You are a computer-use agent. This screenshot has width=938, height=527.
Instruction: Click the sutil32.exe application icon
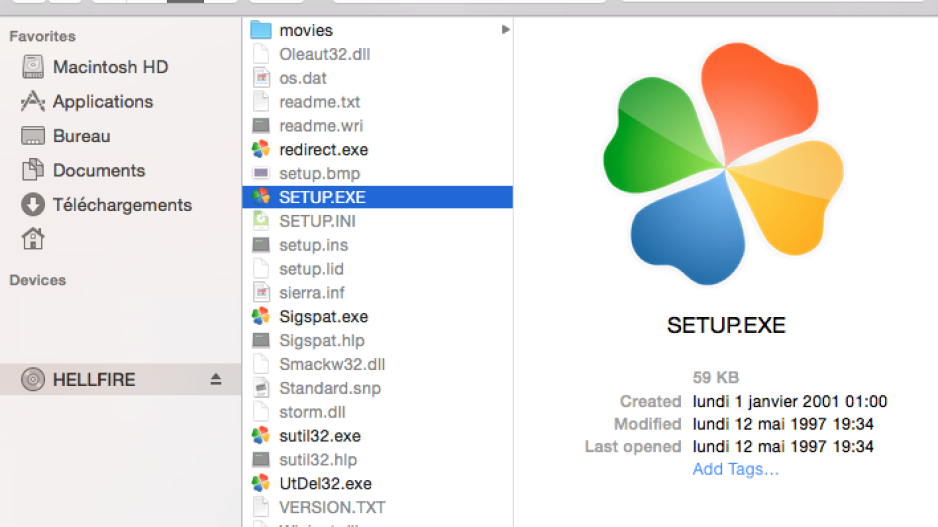point(261,435)
